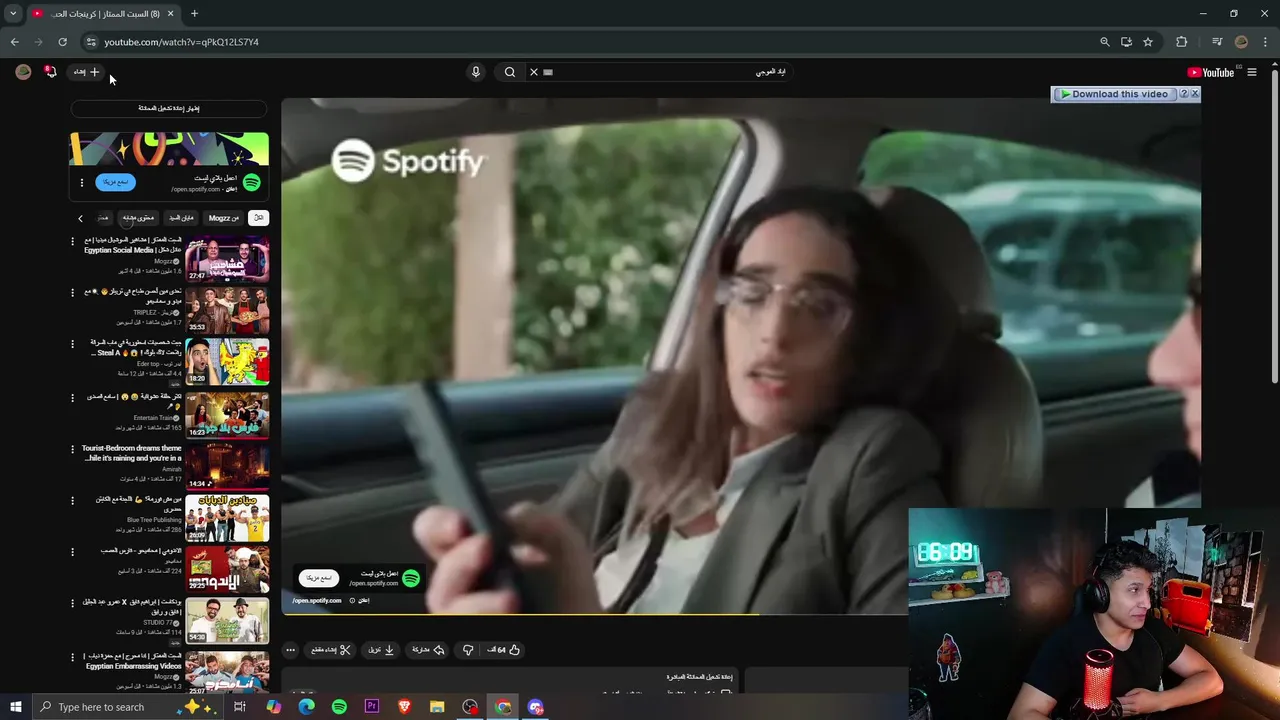Screen dimensions: 1280x720
Task: Open options menu for Tourist-Bedroom video
Action: click(72, 449)
